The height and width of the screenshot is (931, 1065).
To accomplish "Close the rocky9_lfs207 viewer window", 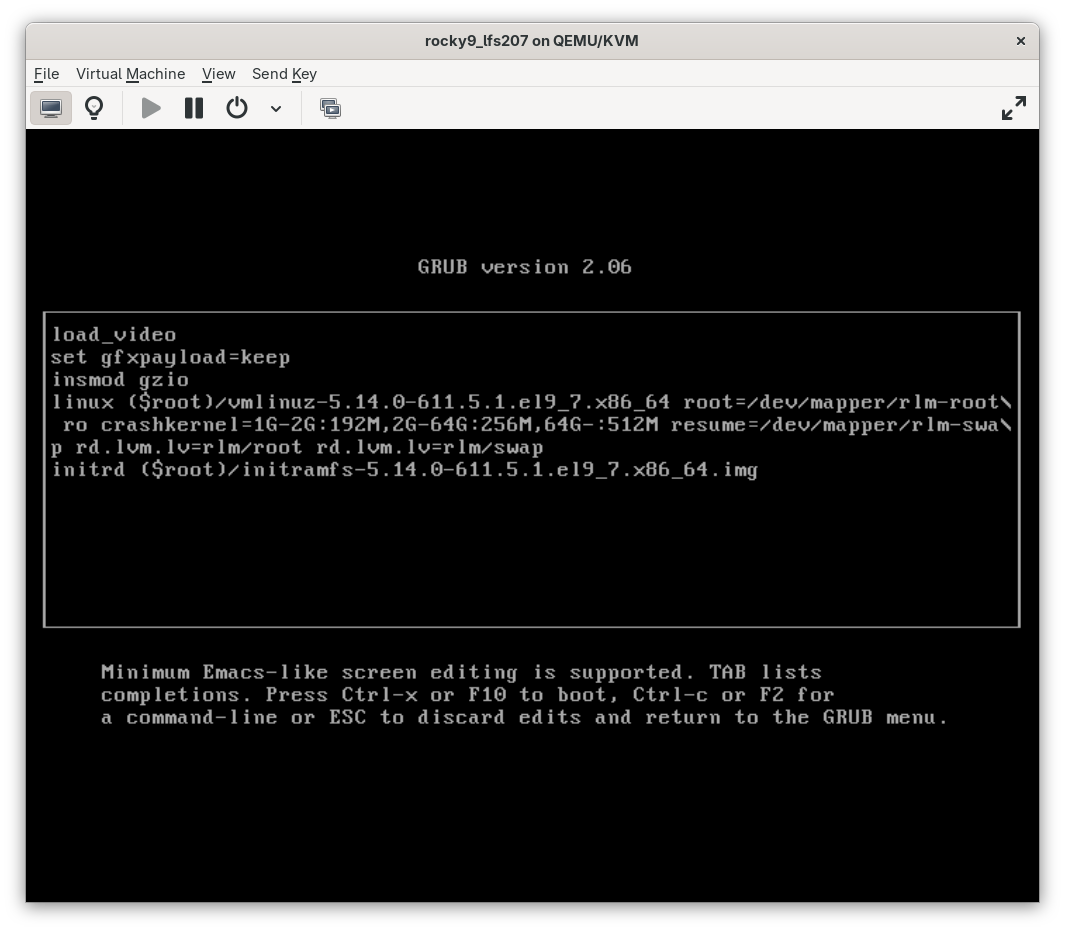I will [1020, 41].
